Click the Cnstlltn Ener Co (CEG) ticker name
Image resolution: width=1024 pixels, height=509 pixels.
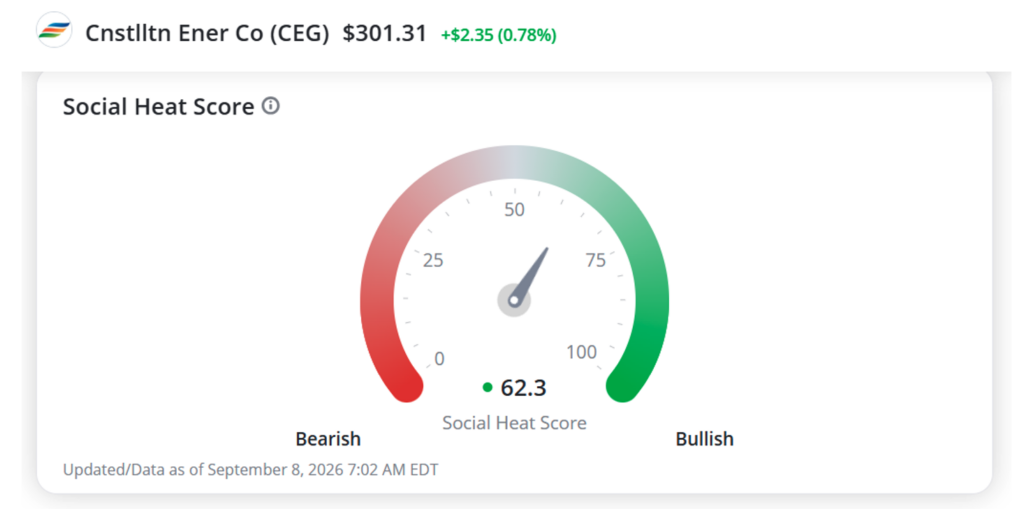[208, 33]
